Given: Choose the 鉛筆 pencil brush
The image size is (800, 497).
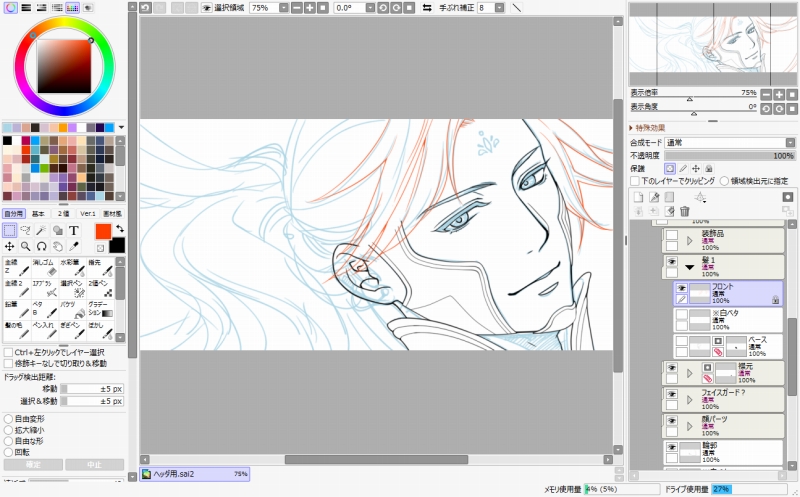Looking at the screenshot, I should click(17, 310).
